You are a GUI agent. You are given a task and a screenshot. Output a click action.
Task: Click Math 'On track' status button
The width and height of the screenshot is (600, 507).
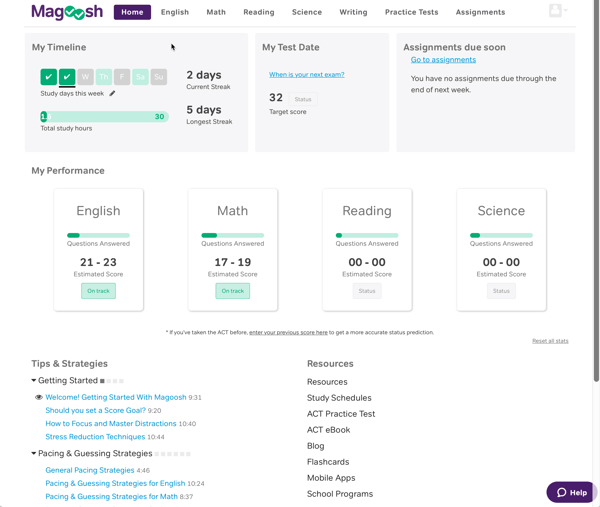click(x=233, y=291)
